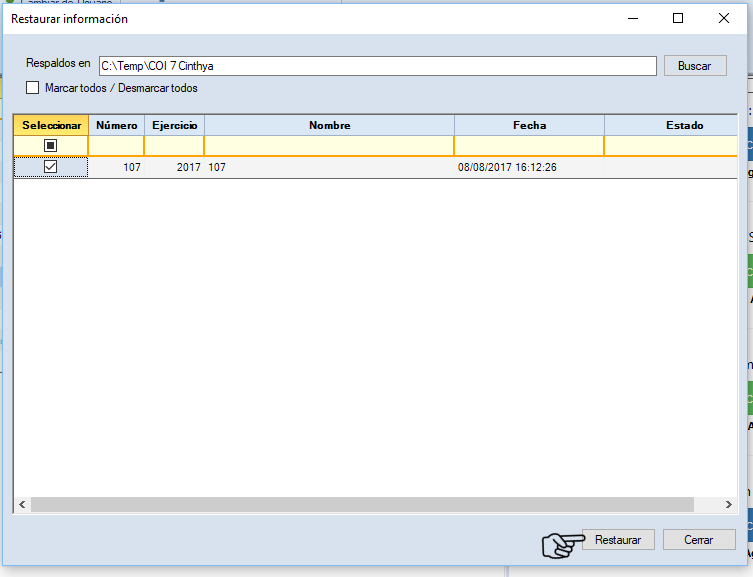
Task: Toggle Marcar todos / Desmarcar todos checkbox
Action: pos(33,88)
